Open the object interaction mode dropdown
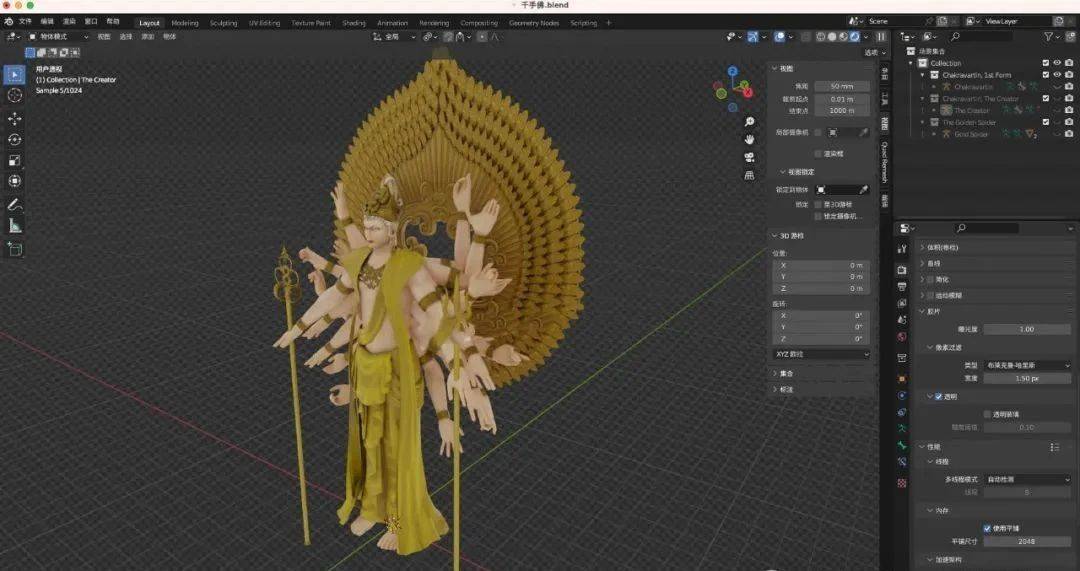This screenshot has width=1080, height=571. [59, 37]
